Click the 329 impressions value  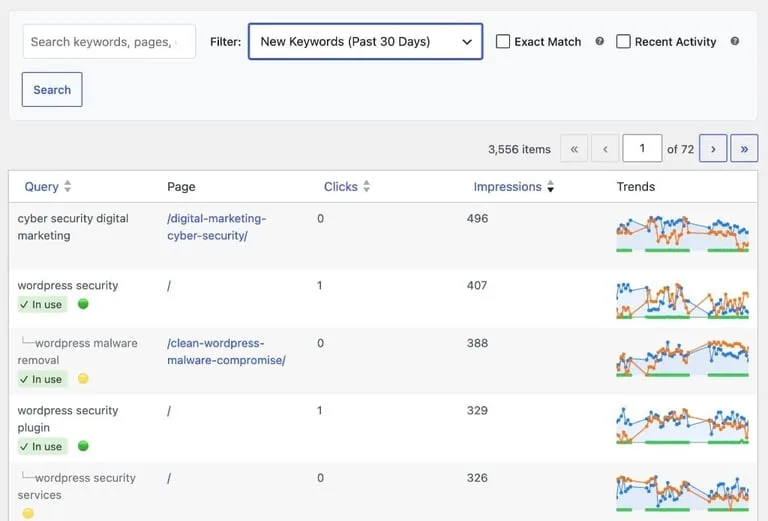click(x=477, y=410)
